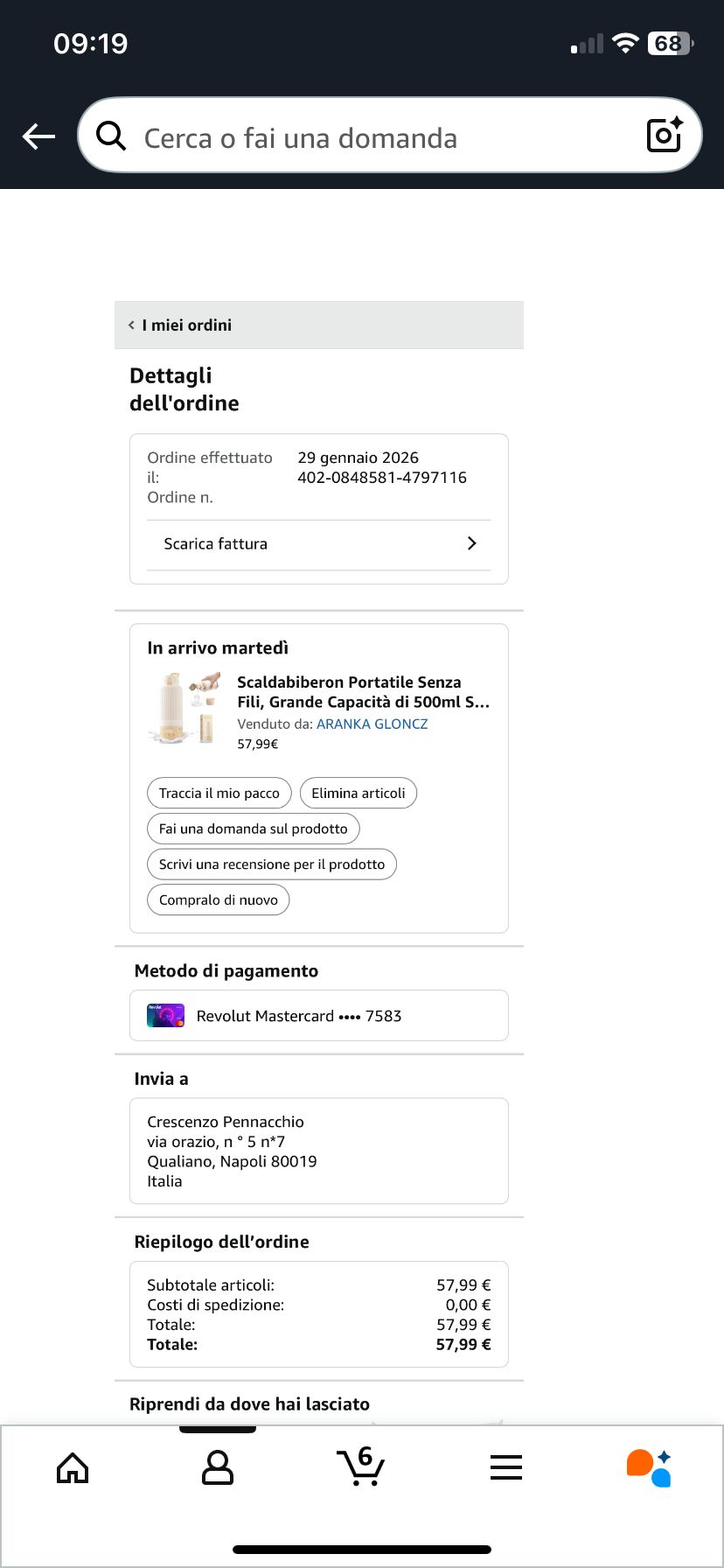Tap the Revolut card icon
The width and height of the screenshot is (724, 1568).
(165, 1016)
